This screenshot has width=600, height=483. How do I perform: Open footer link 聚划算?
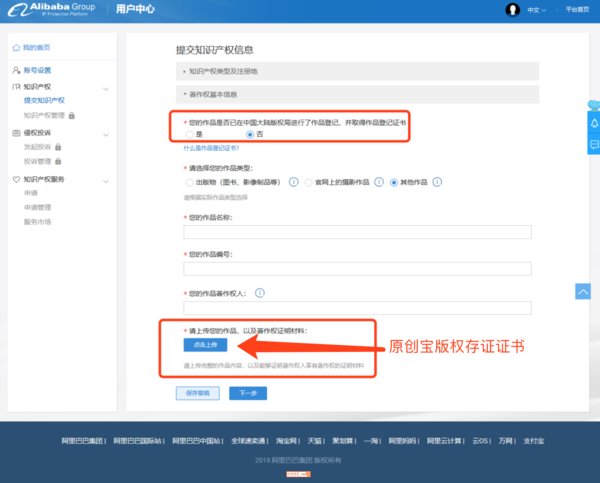tap(342, 441)
